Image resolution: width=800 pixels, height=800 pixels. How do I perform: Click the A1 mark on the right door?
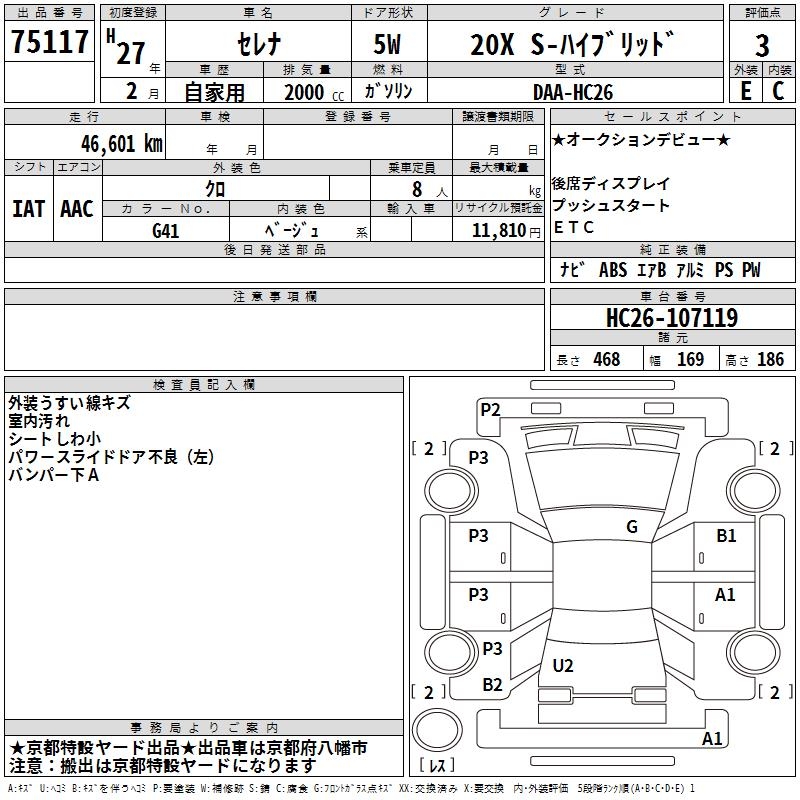[x=725, y=594]
